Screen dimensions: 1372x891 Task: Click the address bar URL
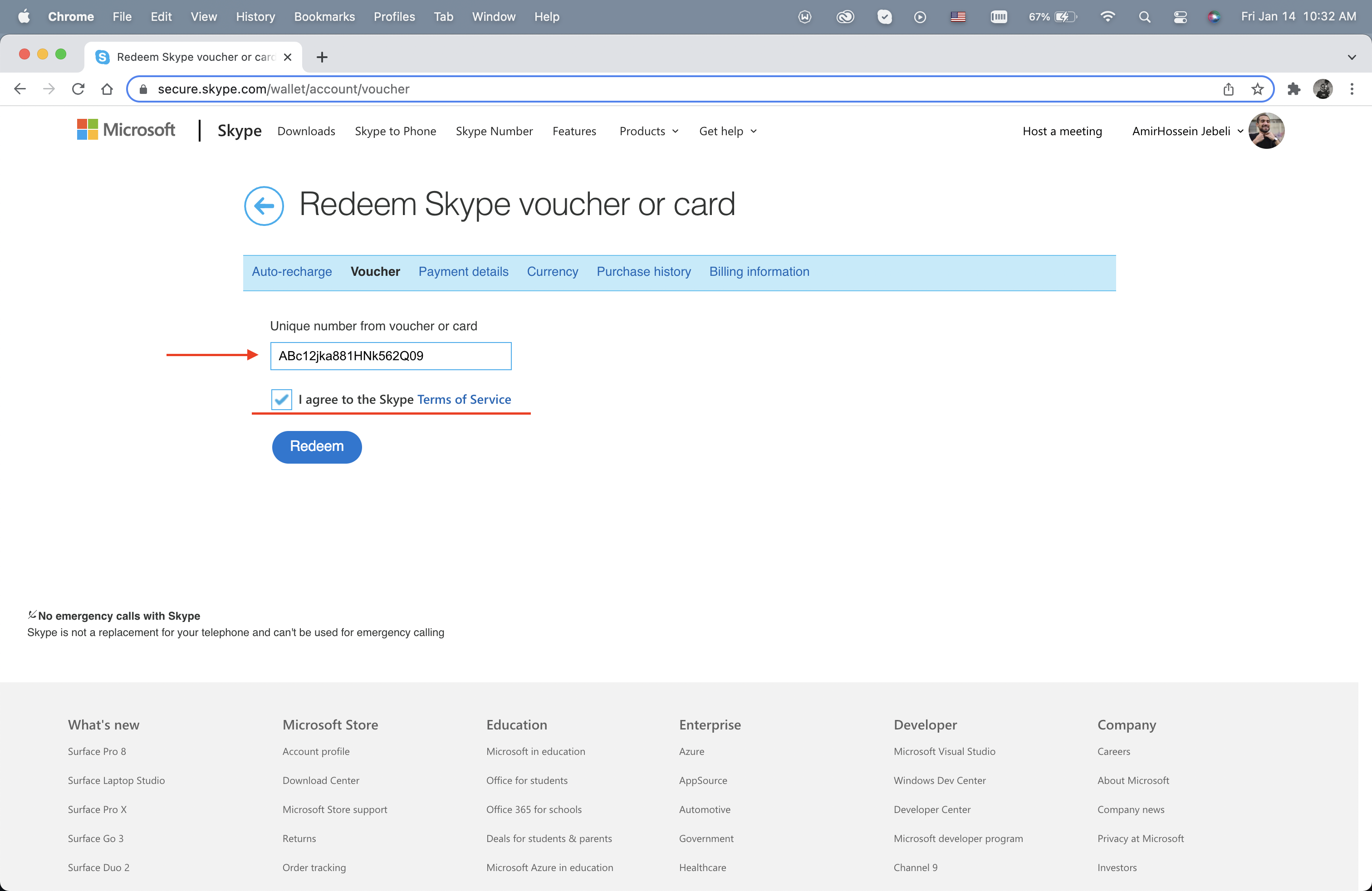click(284, 89)
